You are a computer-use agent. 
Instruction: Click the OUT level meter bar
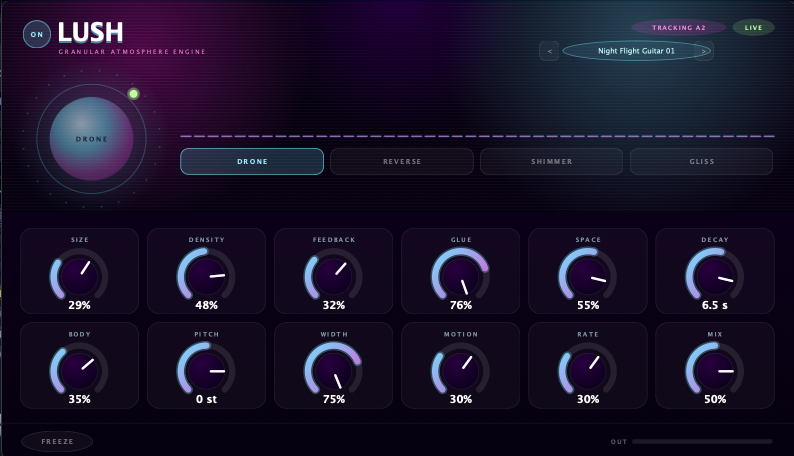pos(702,442)
